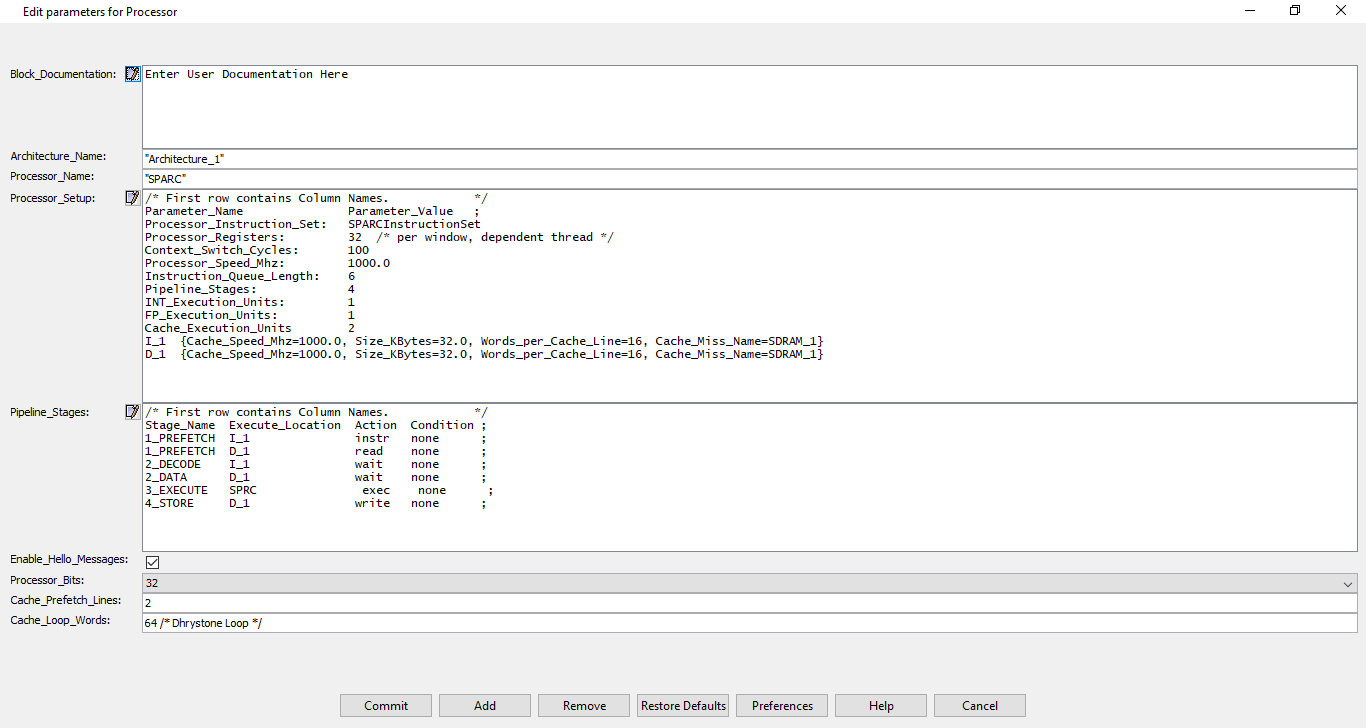Screen dimensions: 1366x728
Task: Click the Remove button
Action: (x=584, y=705)
